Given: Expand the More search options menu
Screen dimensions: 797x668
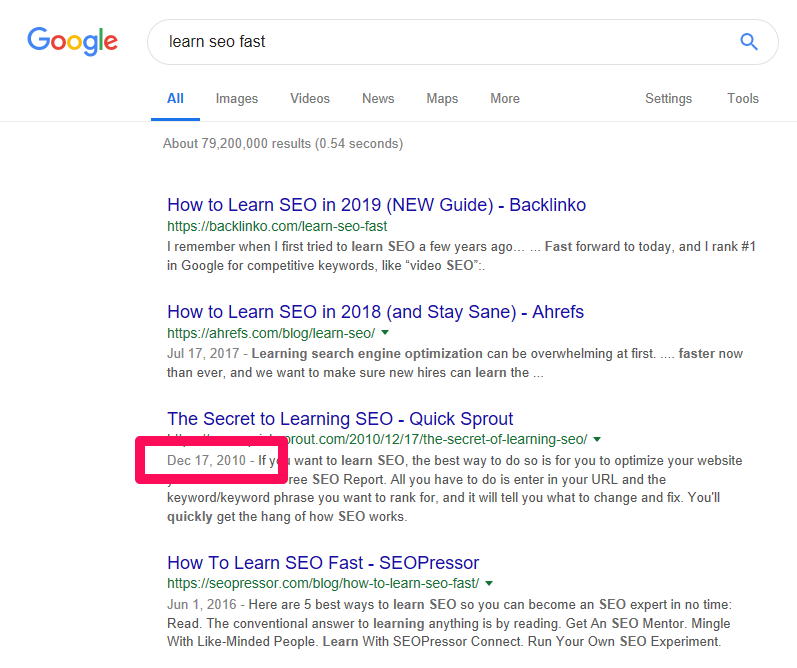Looking at the screenshot, I should [505, 99].
